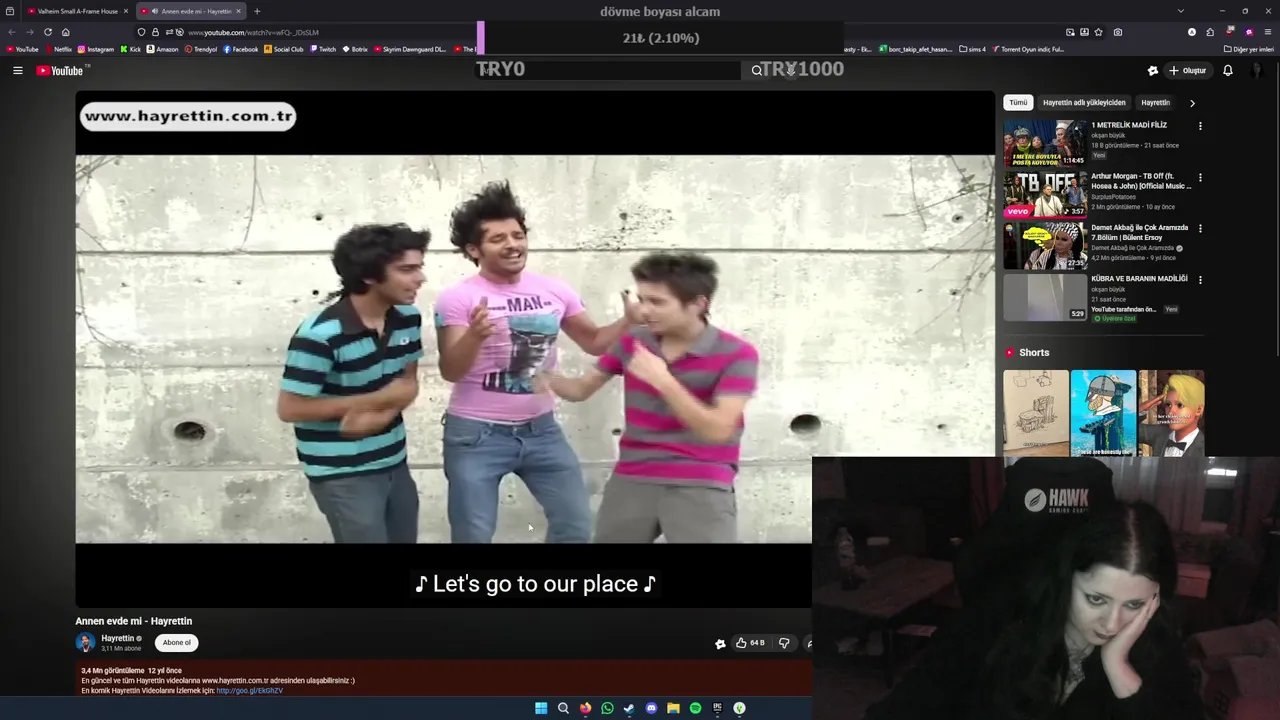Open the list all tabs chevron
Viewport: 1280px width, 720px height.
(1181, 11)
